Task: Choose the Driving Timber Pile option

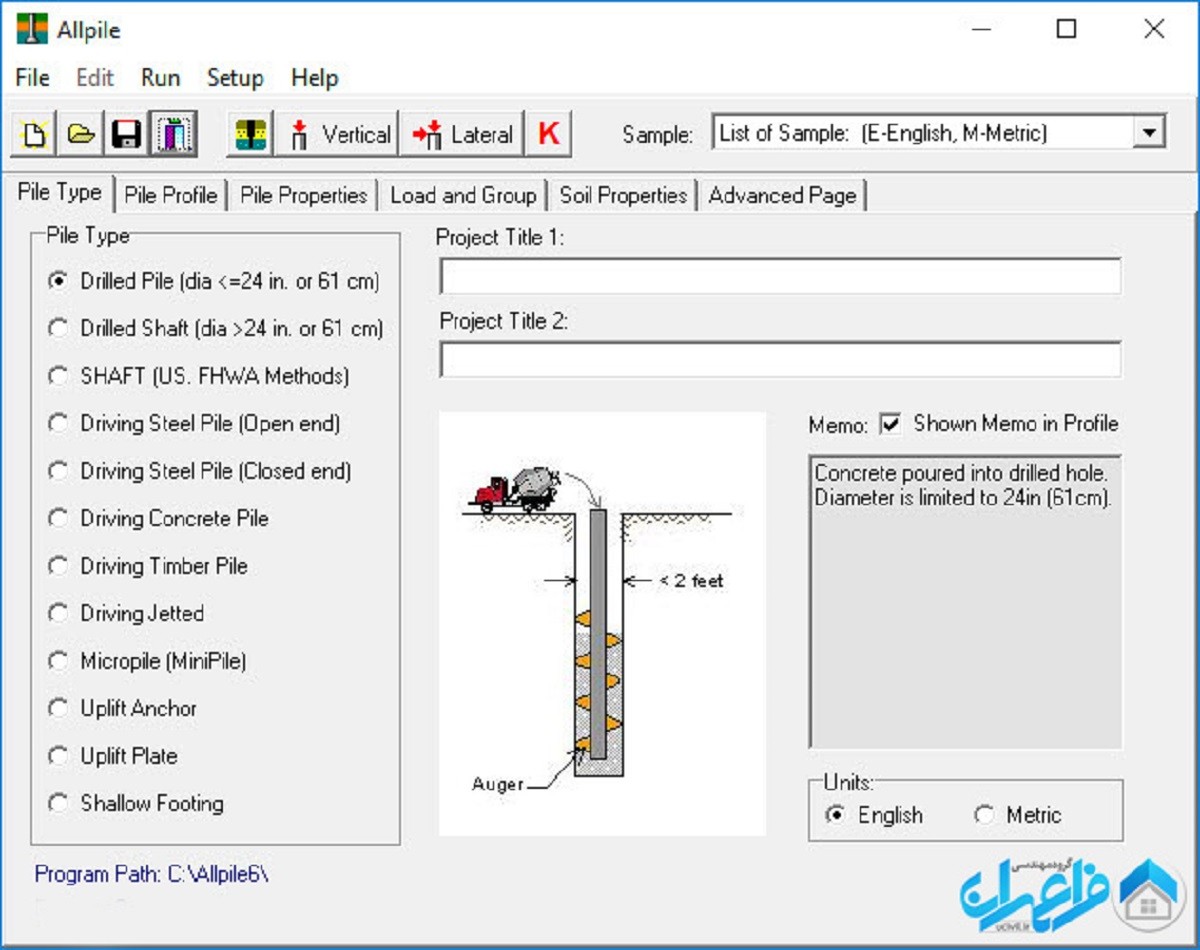Action: (x=149, y=566)
